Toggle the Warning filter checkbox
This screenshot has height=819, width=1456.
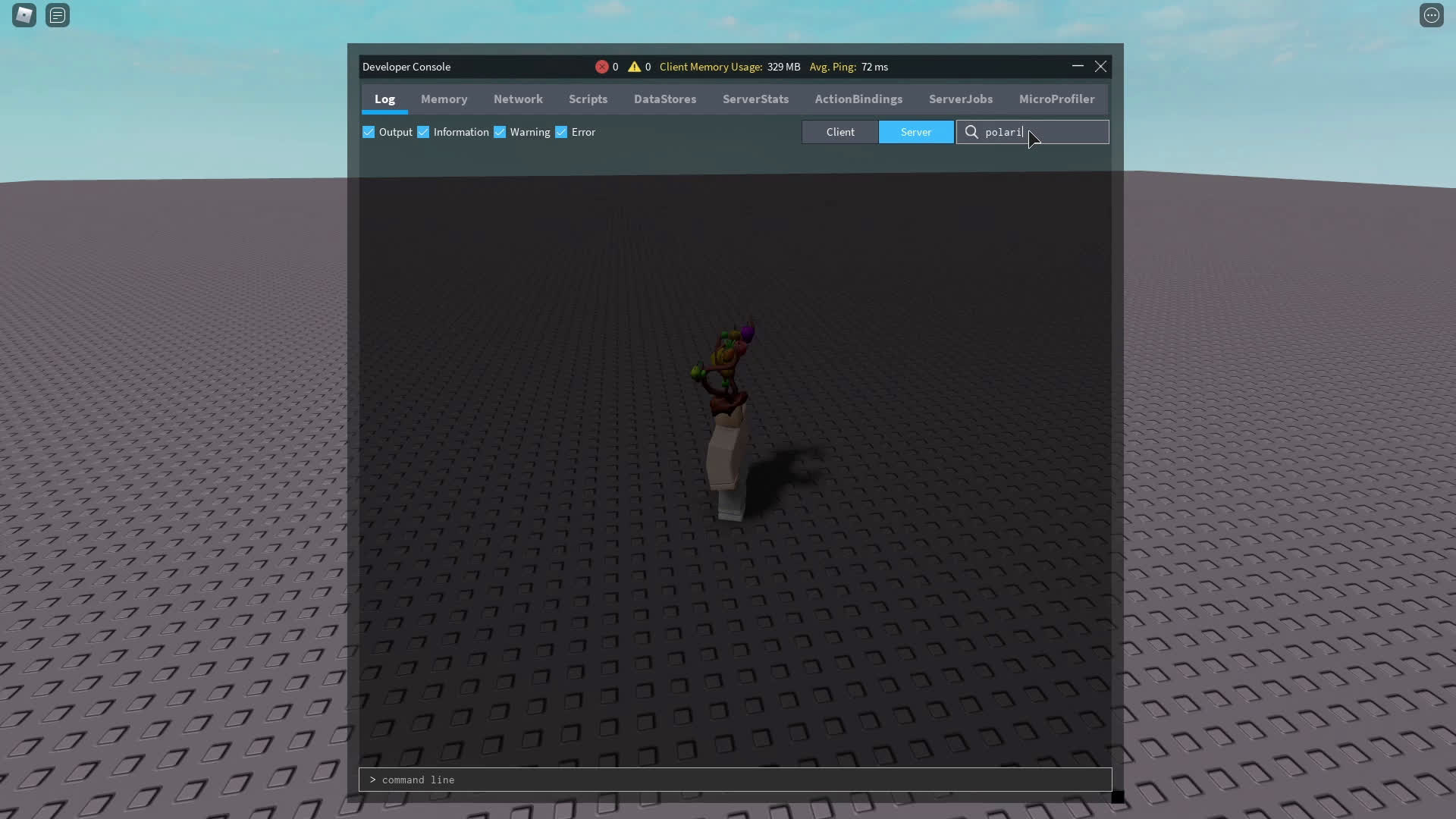pyautogui.click(x=500, y=132)
